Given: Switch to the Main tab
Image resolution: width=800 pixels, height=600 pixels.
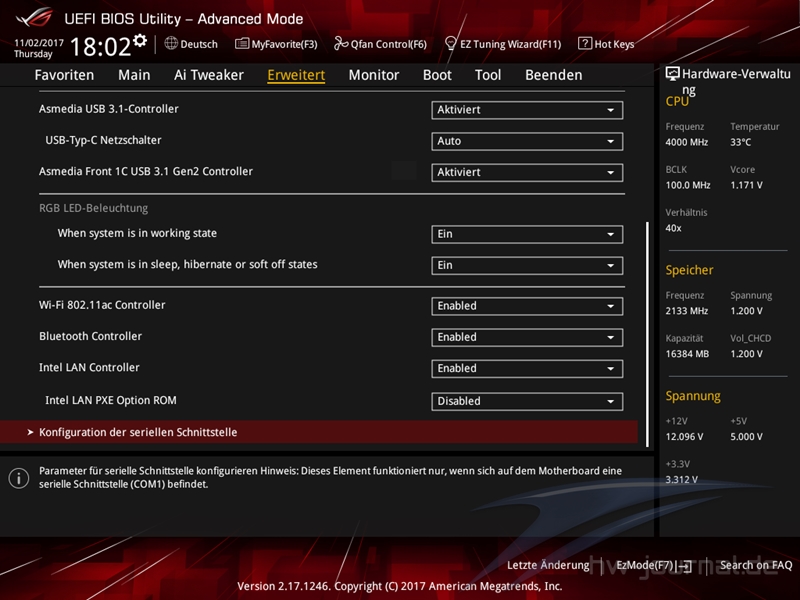Looking at the screenshot, I should [134, 75].
